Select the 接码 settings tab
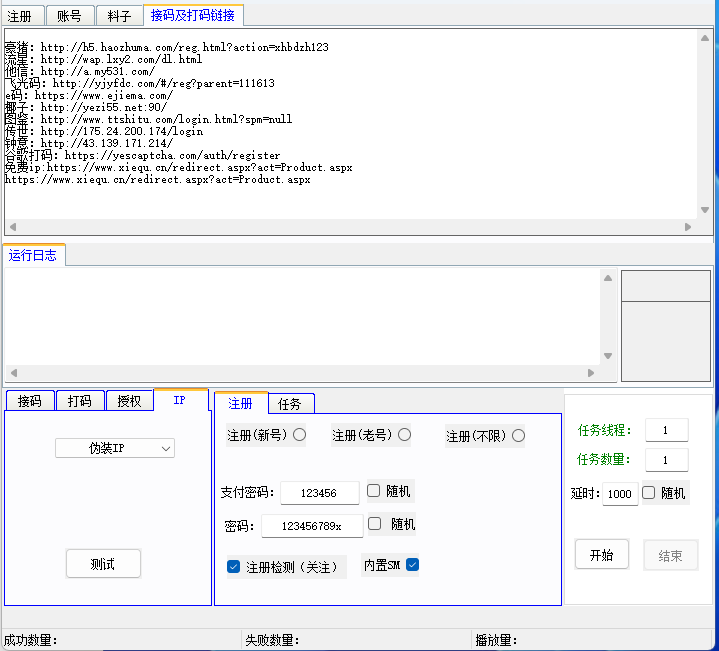The height and width of the screenshot is (651, 719). coord(30,401)
